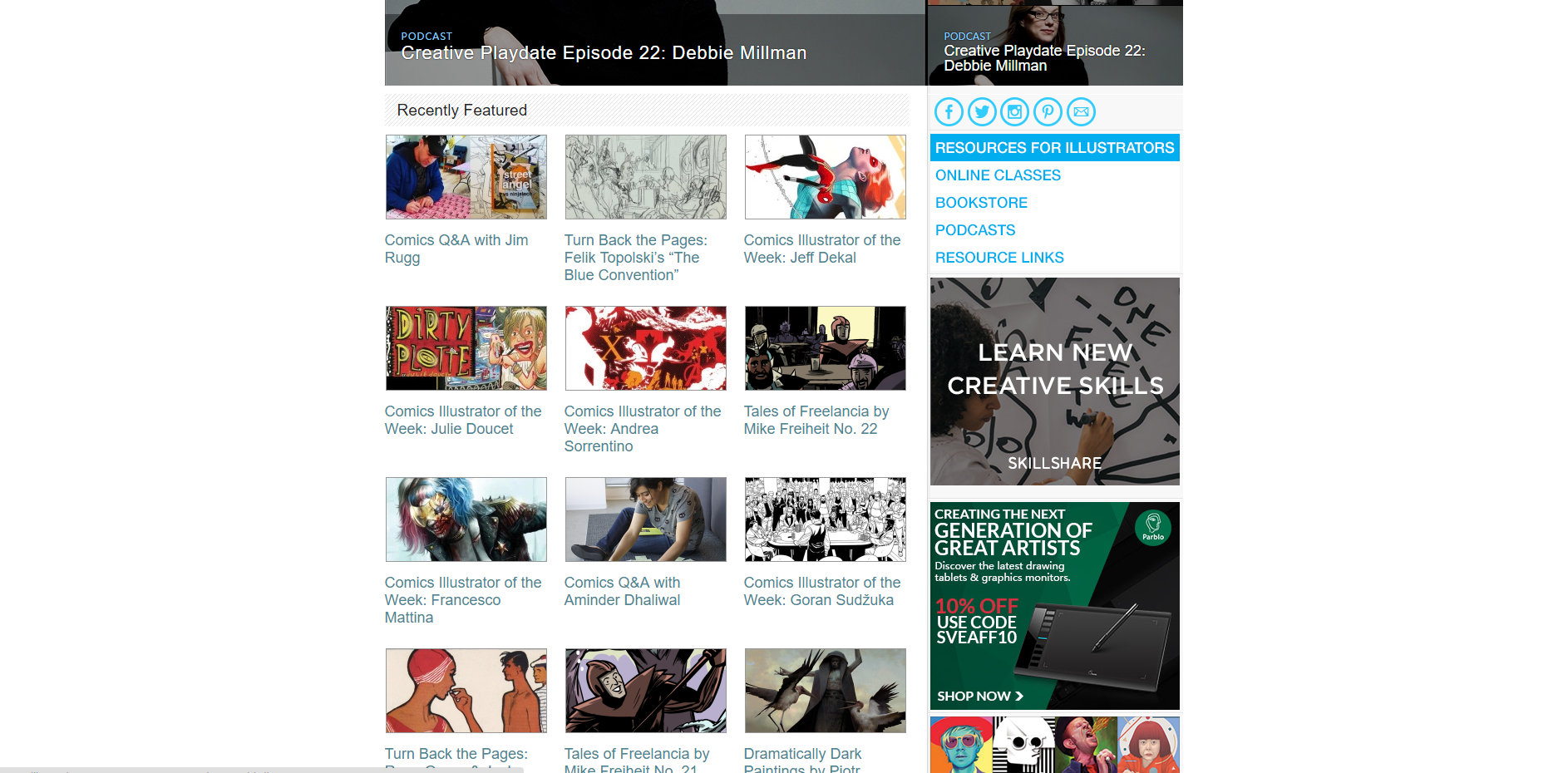
Task: Click the email envelope icon
Action: pos(1081,111)
